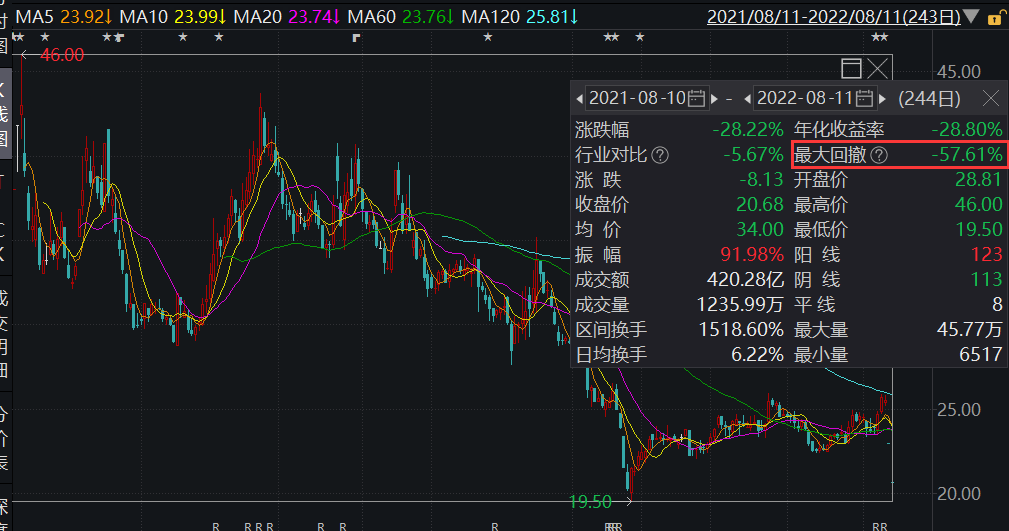Step the start date 2021-08-10 forward
Image resolution: width=1009 pixels, height=531 pixels.
click(714, 99)
